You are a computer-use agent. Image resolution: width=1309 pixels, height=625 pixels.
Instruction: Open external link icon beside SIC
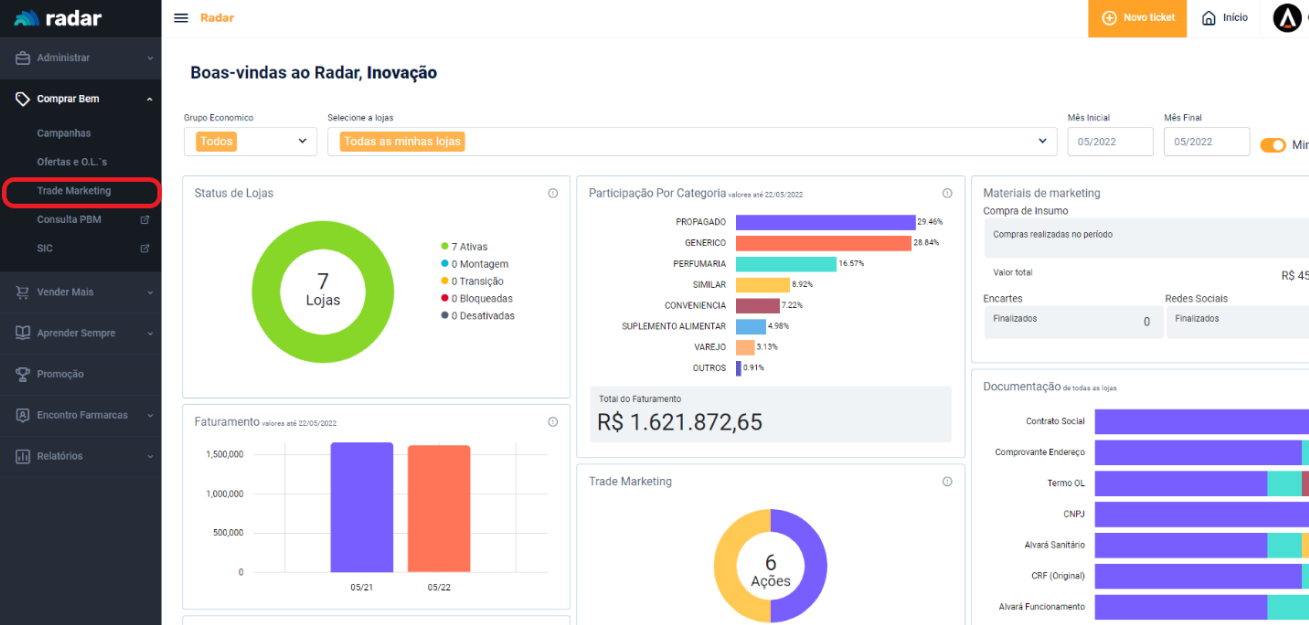(145, 248)
